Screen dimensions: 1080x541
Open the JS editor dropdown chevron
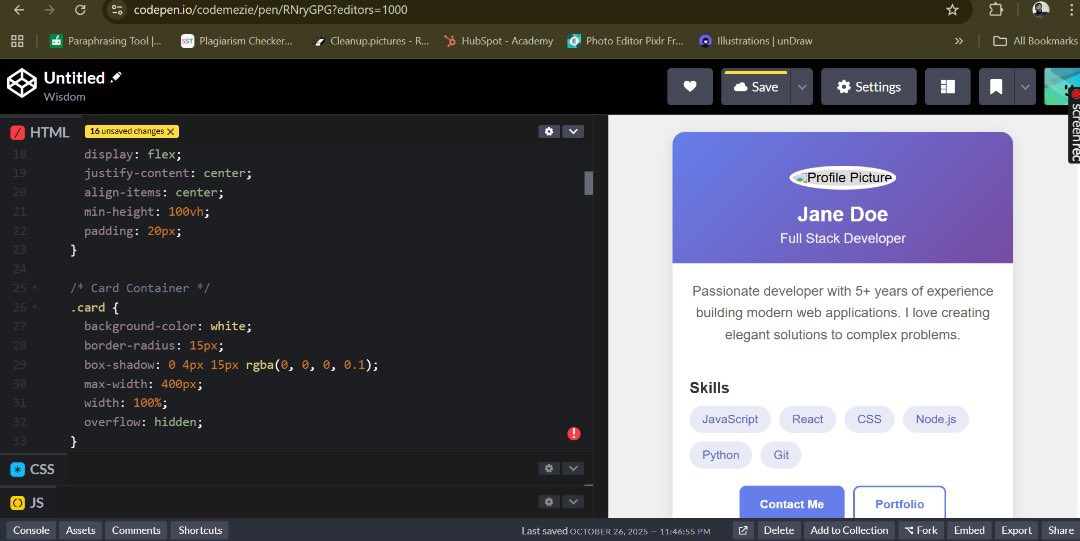pyautogui.click(x=573, y=502)
